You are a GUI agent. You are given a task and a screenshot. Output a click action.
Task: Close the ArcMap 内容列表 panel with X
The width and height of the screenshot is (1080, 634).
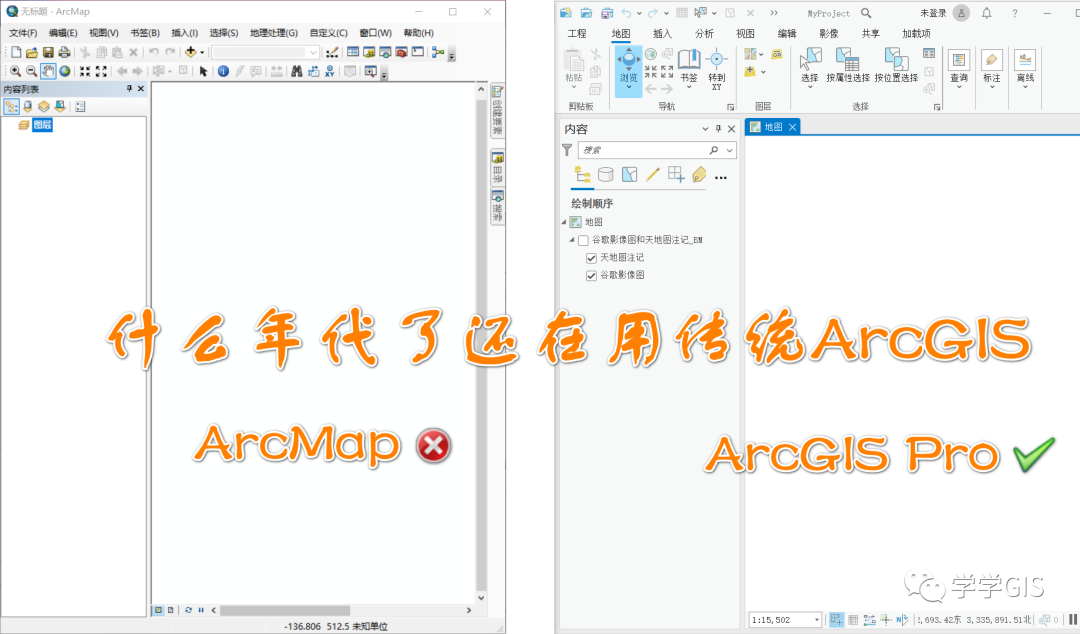click(141, 89)
